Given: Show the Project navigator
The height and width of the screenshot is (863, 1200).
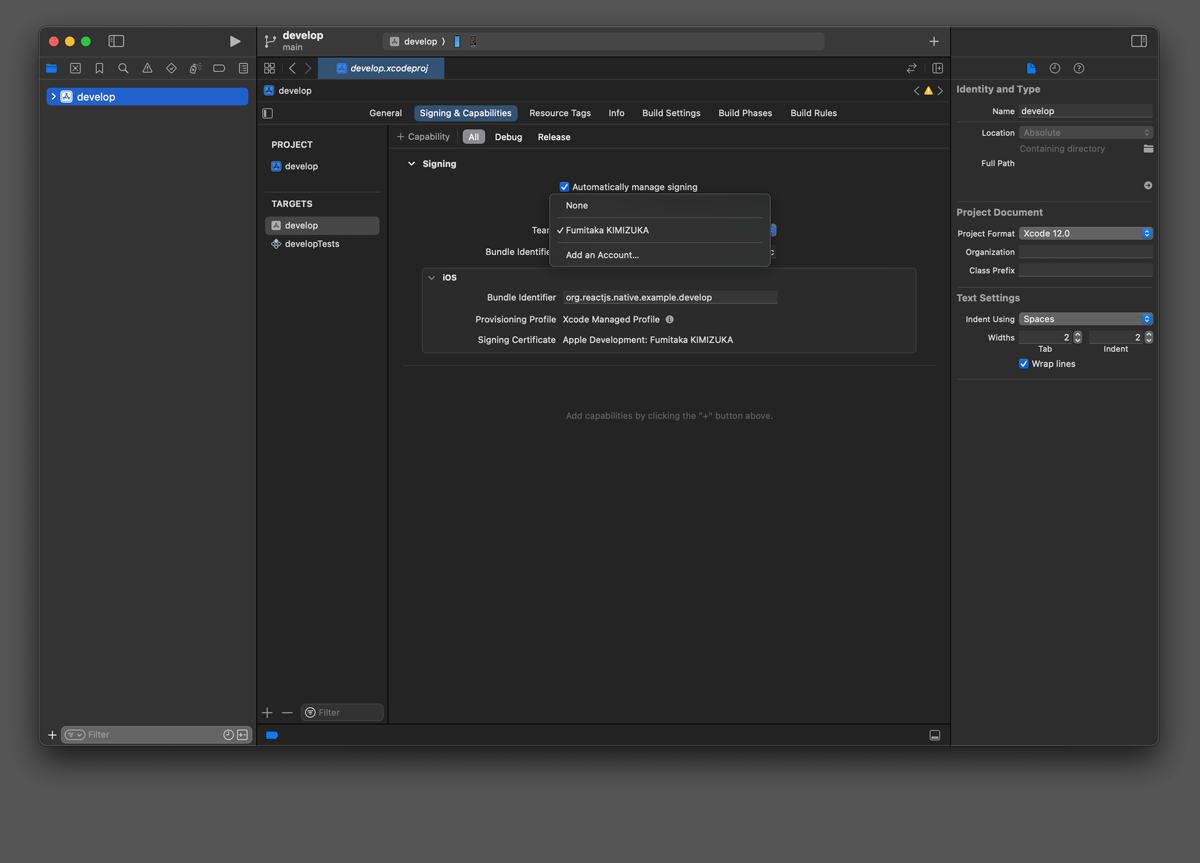Looking at the screenshot, I should (51, 69).
